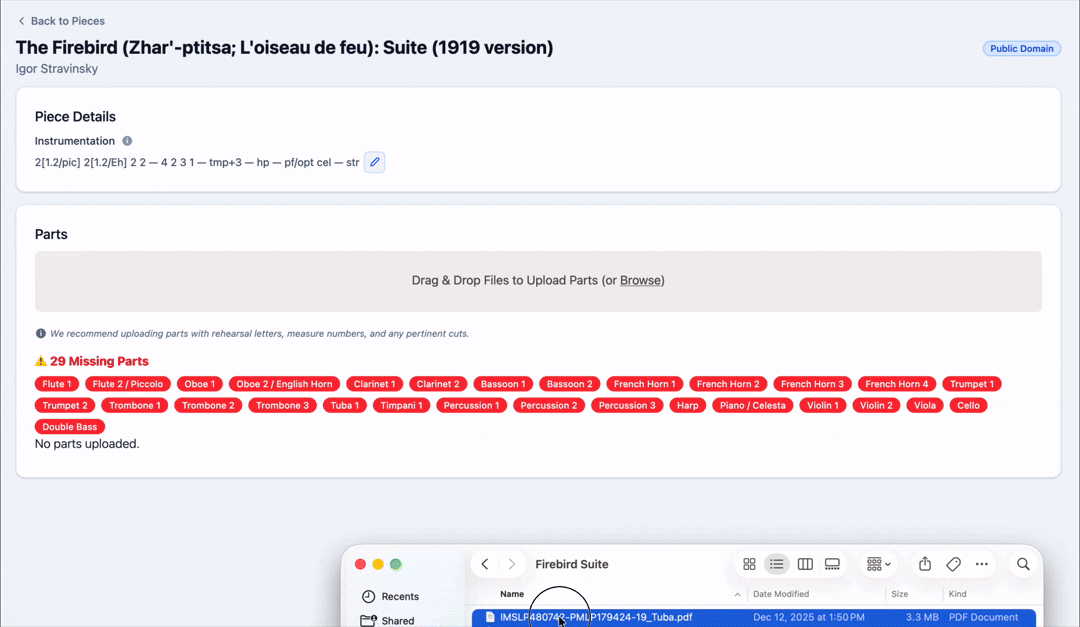Image resolution: width=1080 pixels, height=627 pixels.
Task: Click Finder back navigation arrow
Action: coord(485,564)
